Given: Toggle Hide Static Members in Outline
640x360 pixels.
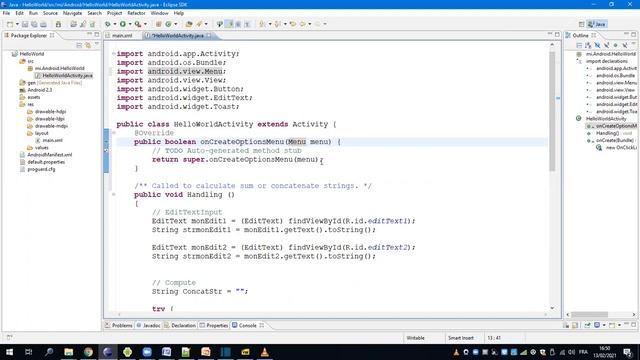Looking at the screenshot, I should point(607,45).
